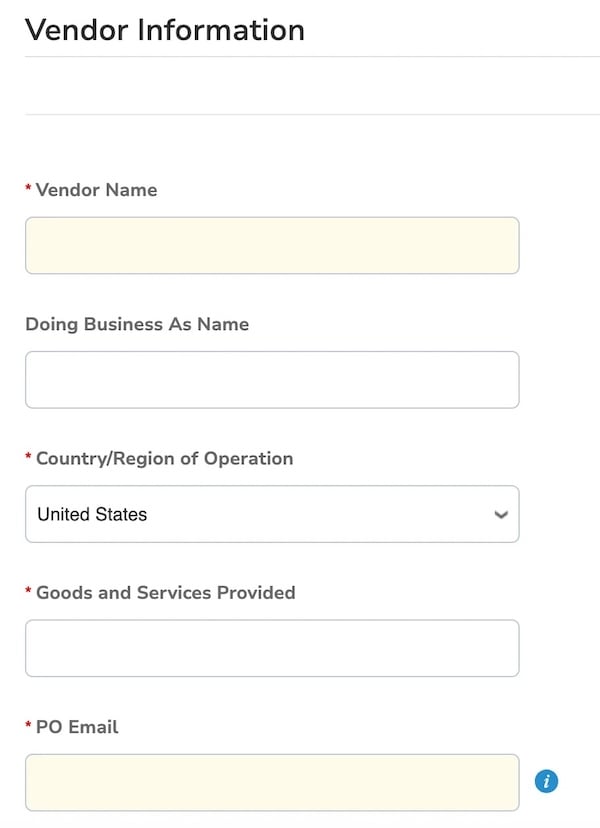
Task: Click the asterisk beside Goods and Services Provided
Action: 28,592
